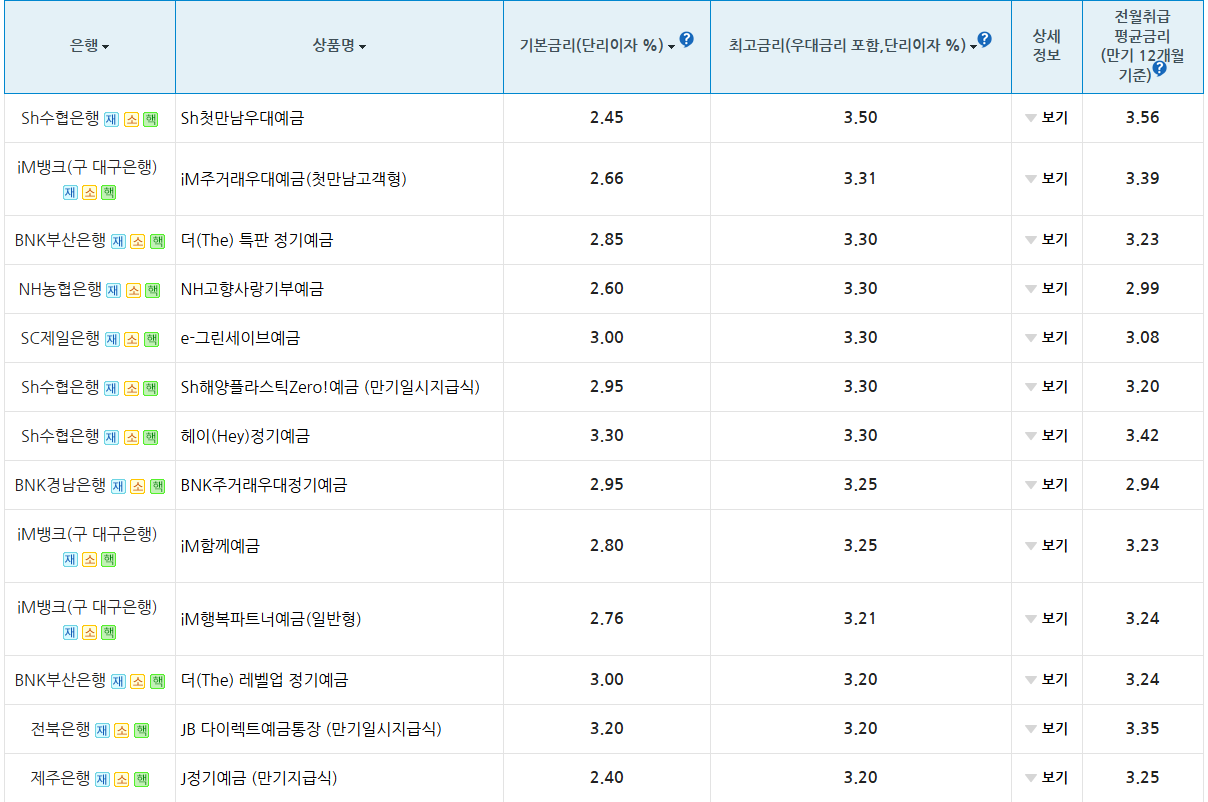Image resolution: width=1208 pixels, height=802 pixels.
Task: Sort by 최고금리(우대금리 포함) header
Action: tap(853, 45)
